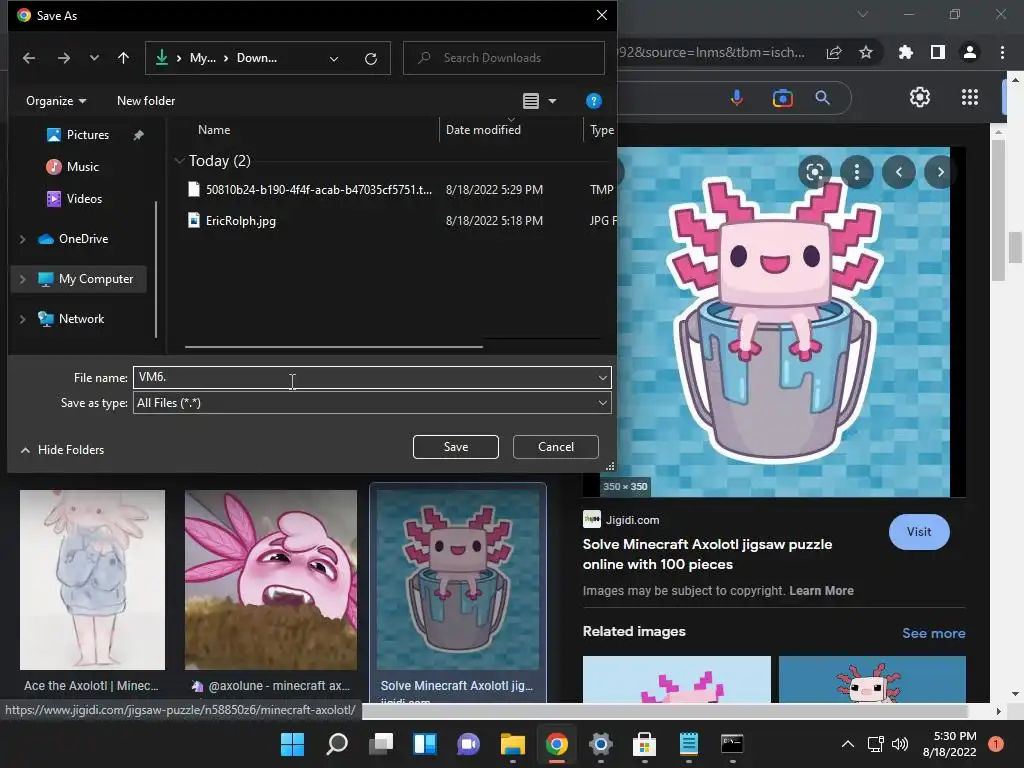Open @axolune minecraft axolotl thumbnail
Viewport: 1024px width, 768px height.
coord(271,580)
